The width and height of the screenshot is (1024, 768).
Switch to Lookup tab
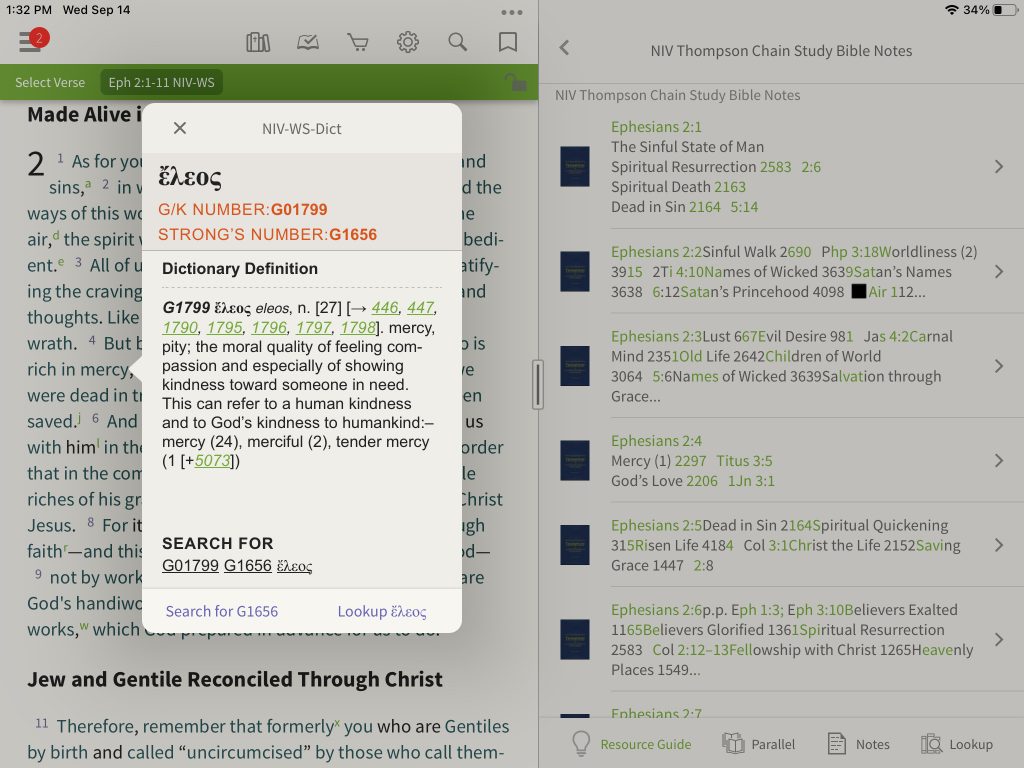[957, 744]
